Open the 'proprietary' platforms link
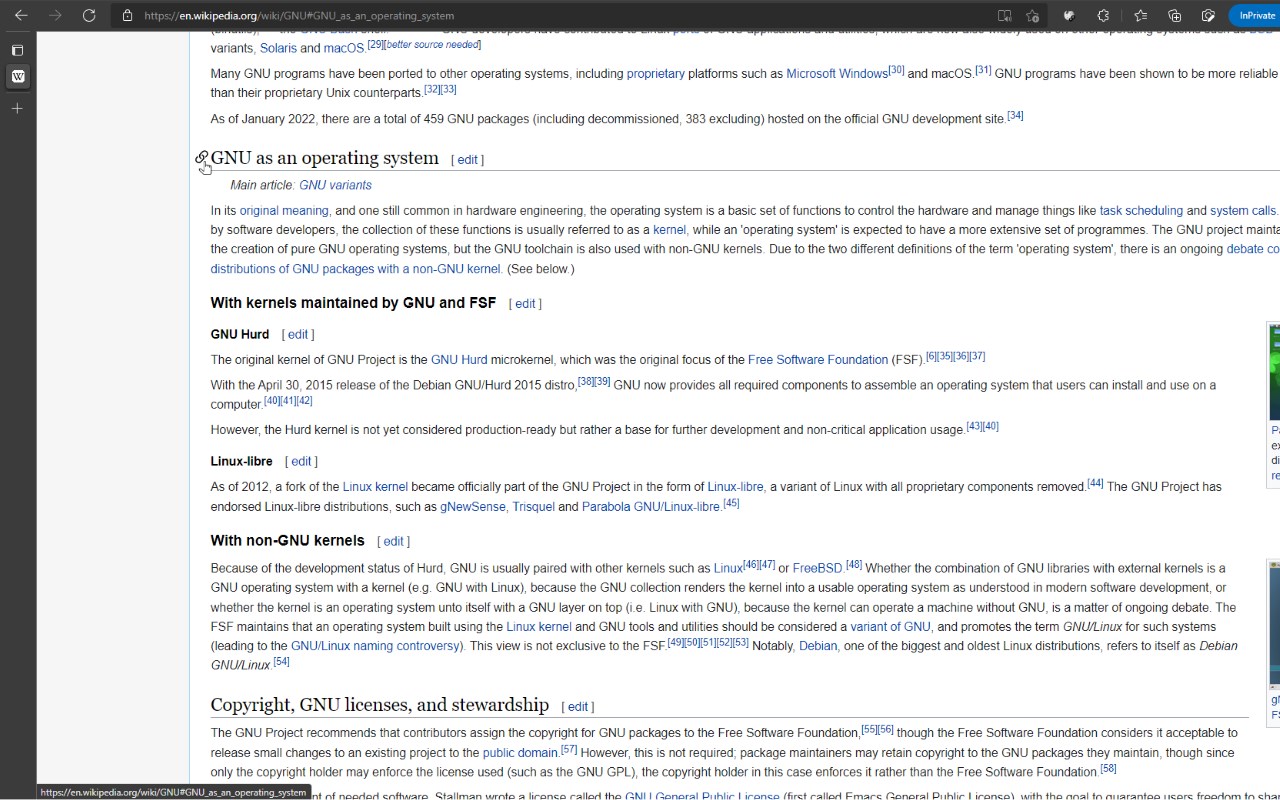This screenshot has width=1280, height=800. (x=655, y=74)
